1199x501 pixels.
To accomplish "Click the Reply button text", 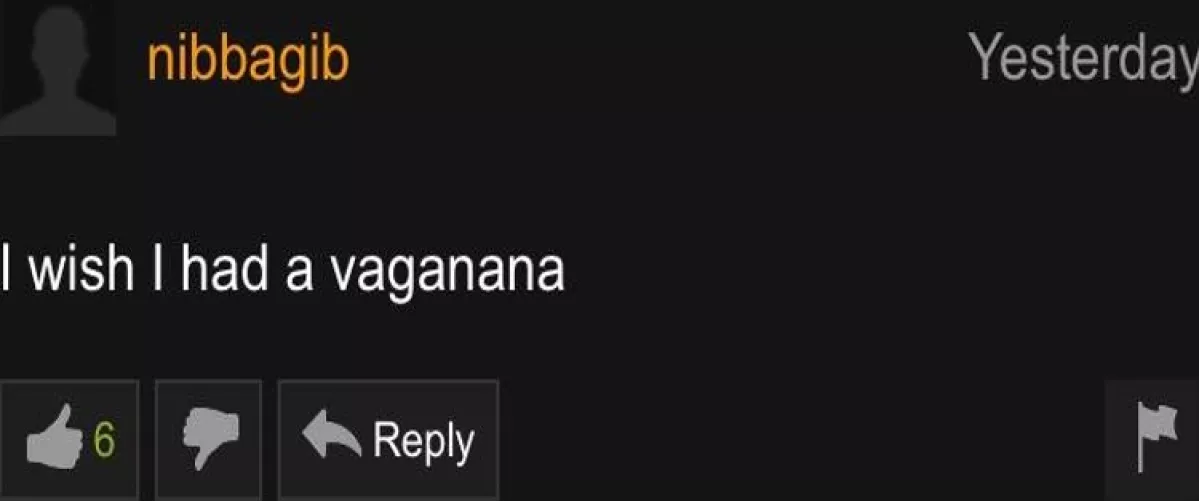I will point(424,441).
